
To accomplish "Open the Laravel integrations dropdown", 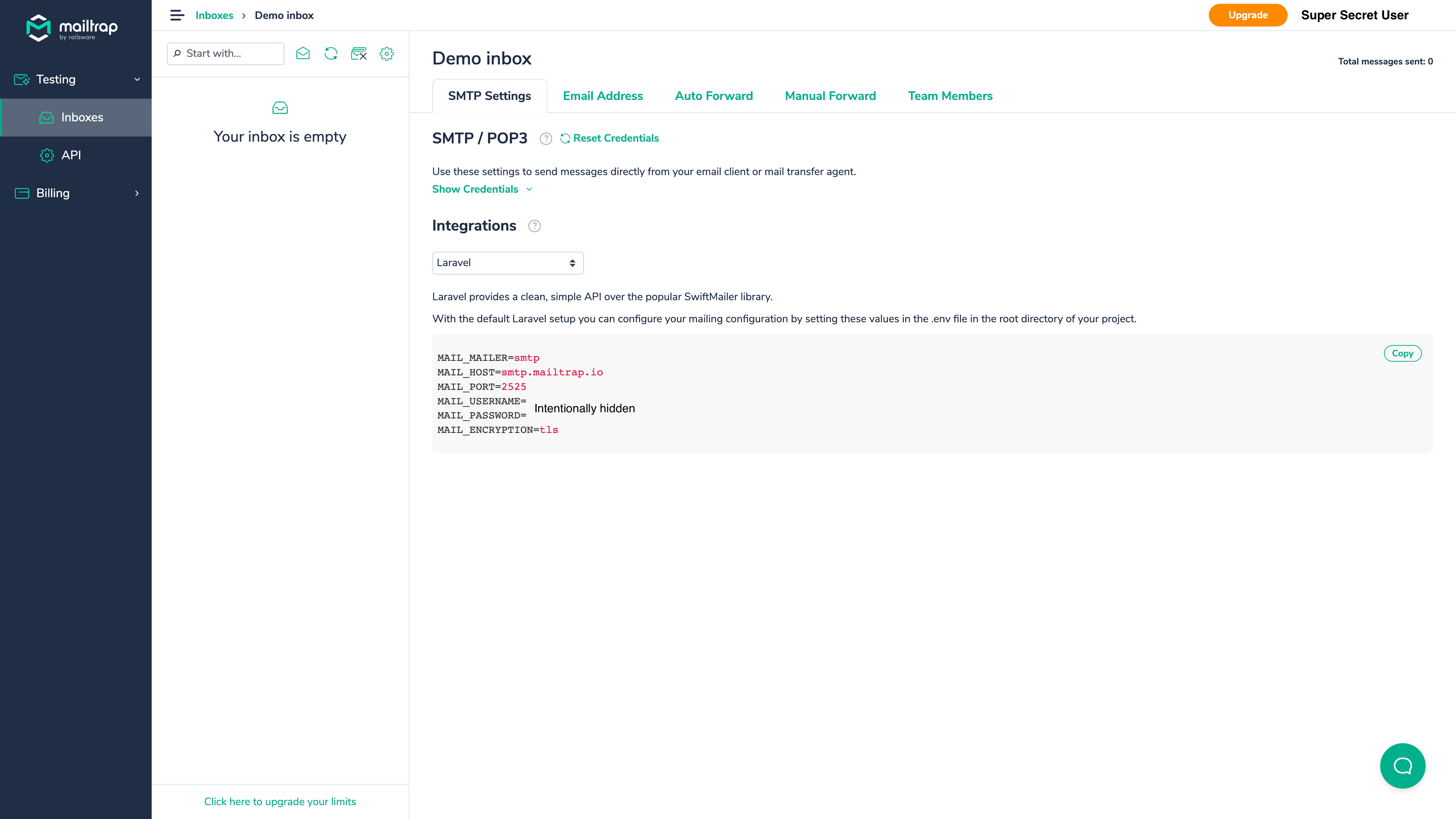I will tap(507, 263).
